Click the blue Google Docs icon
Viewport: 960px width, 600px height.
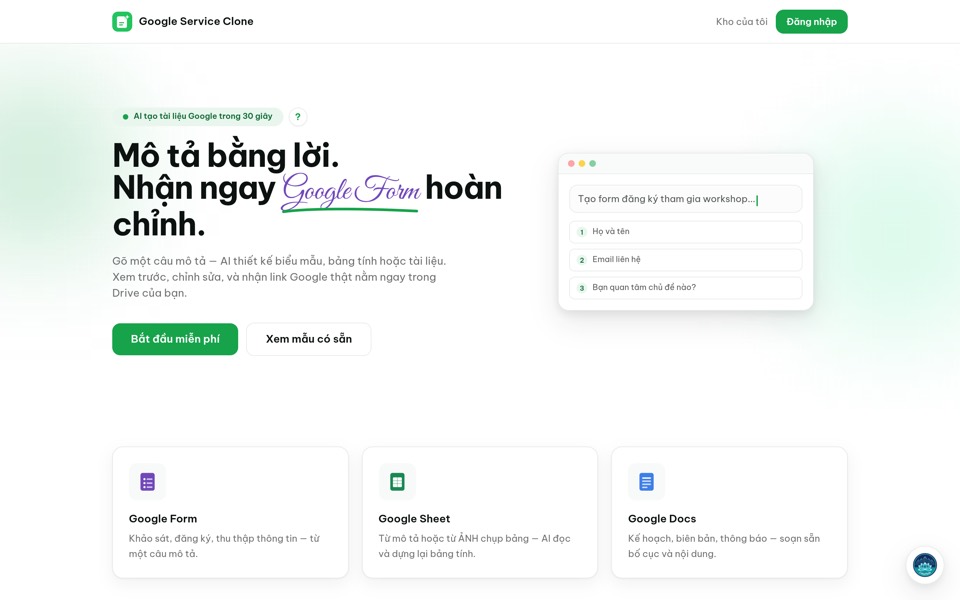(x=647, y=482)
